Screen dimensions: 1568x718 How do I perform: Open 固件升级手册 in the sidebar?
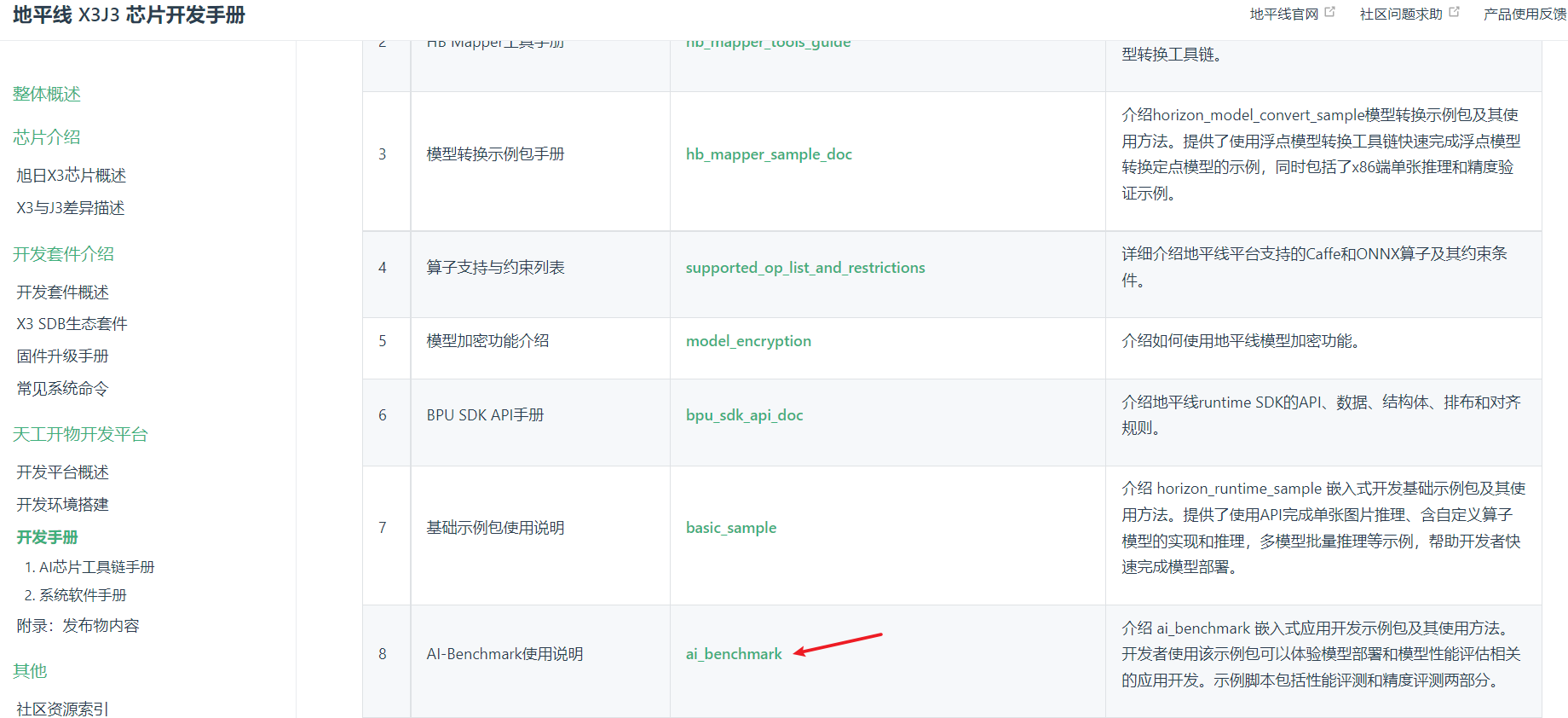63,356
